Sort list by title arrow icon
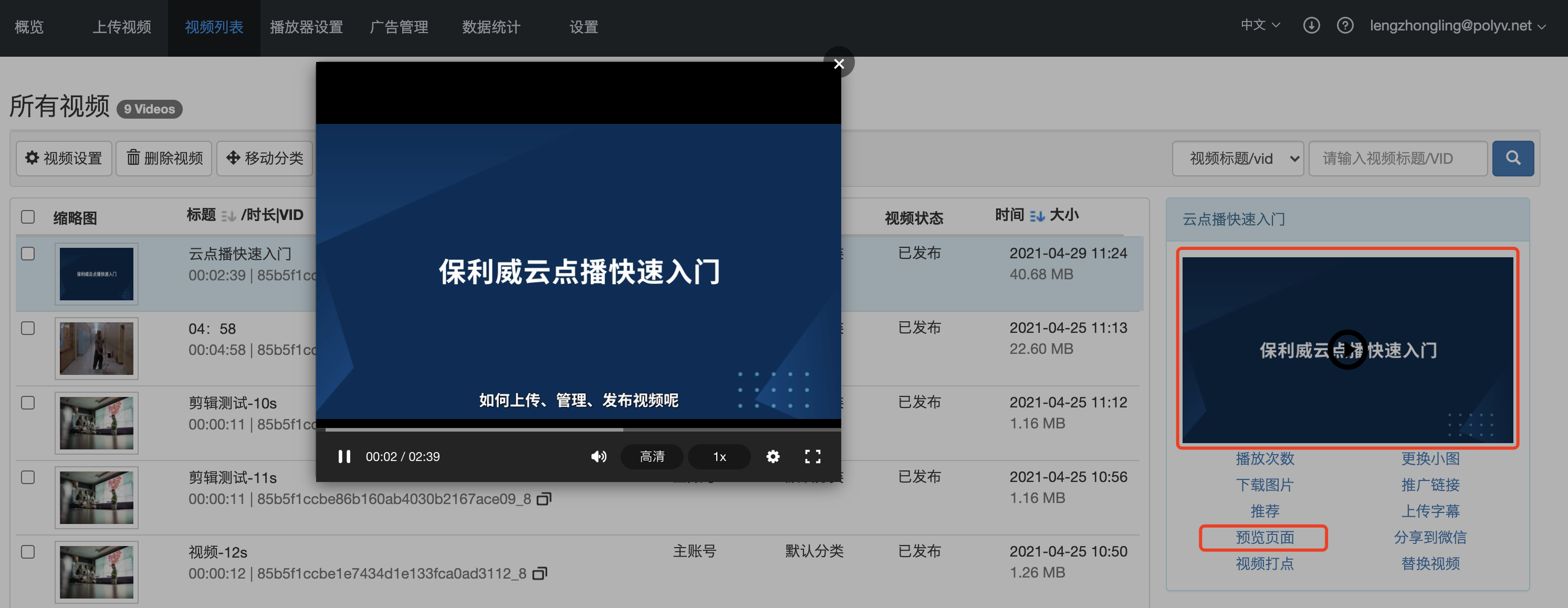The width and height of the screenshot is (1568, 608). 228,215
